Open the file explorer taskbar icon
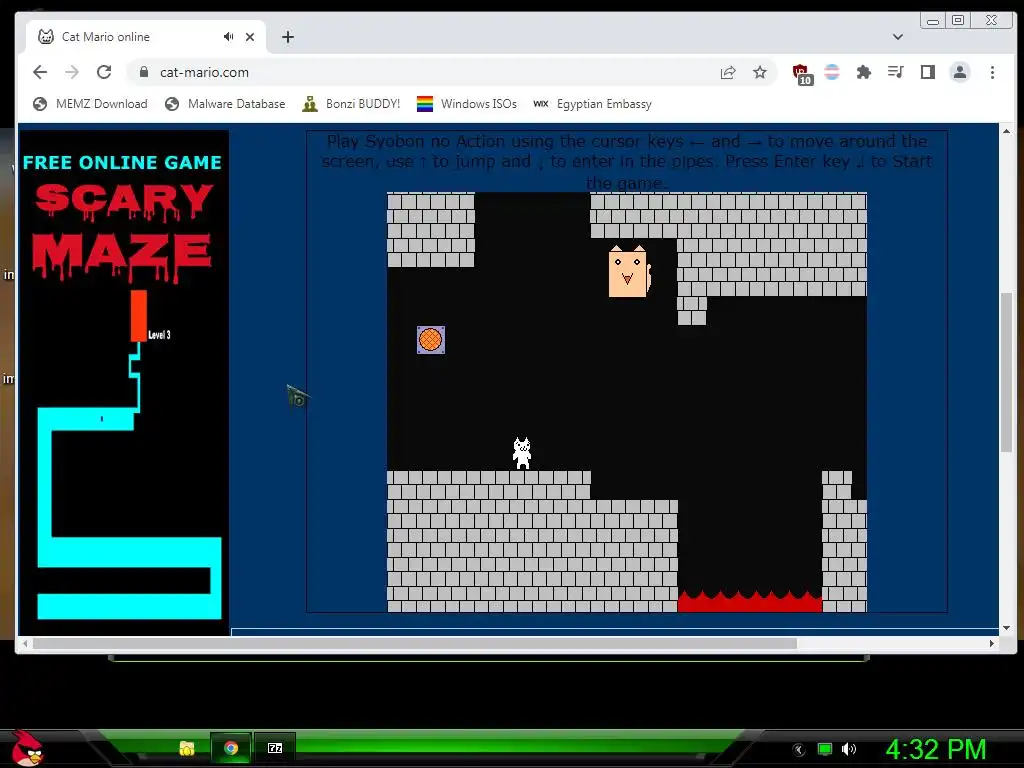1024x768 pixels. coord(187,748)
